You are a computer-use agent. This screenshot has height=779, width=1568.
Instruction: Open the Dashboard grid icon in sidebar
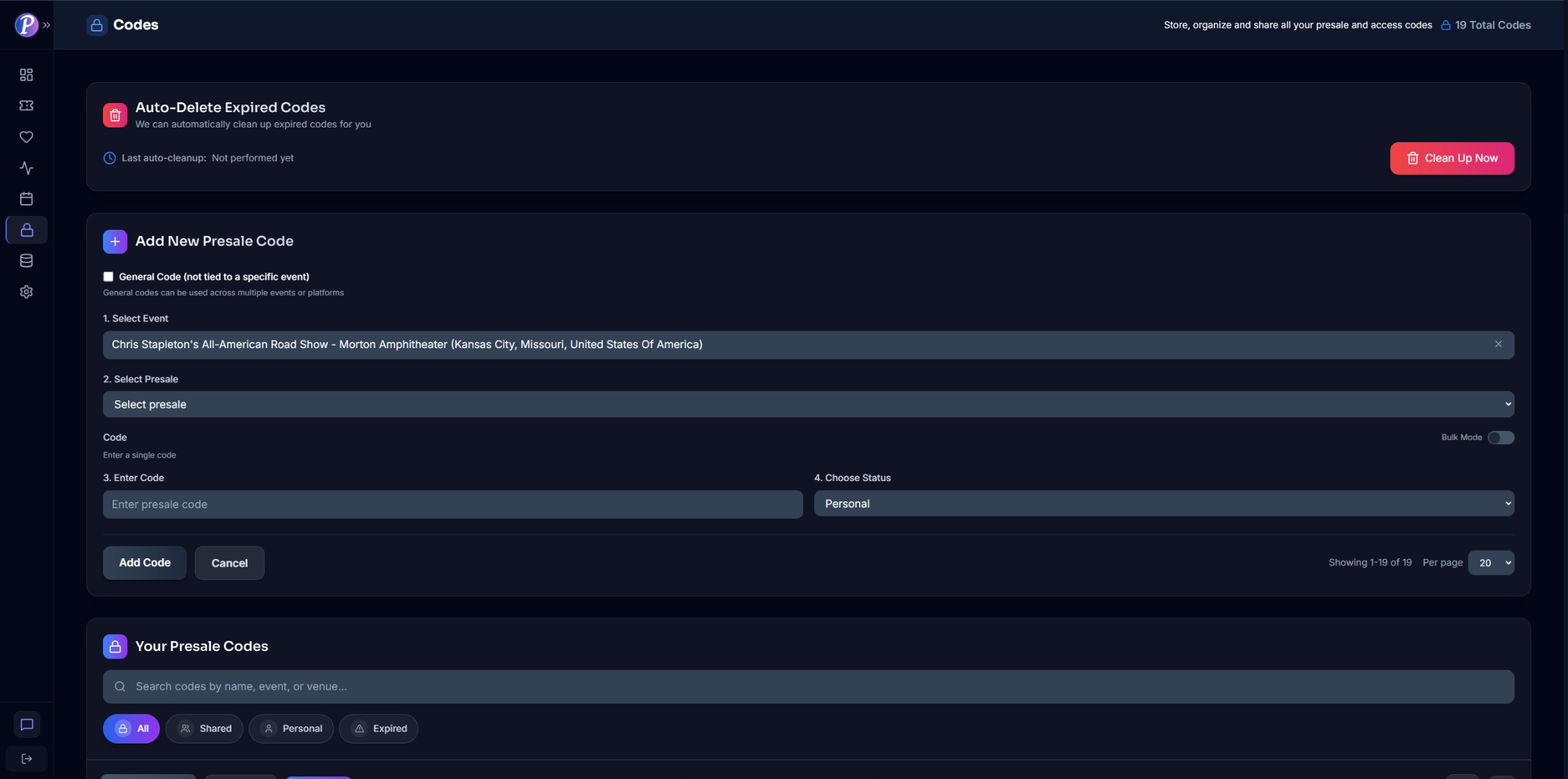pyautogui.click(x=26, y=74)
